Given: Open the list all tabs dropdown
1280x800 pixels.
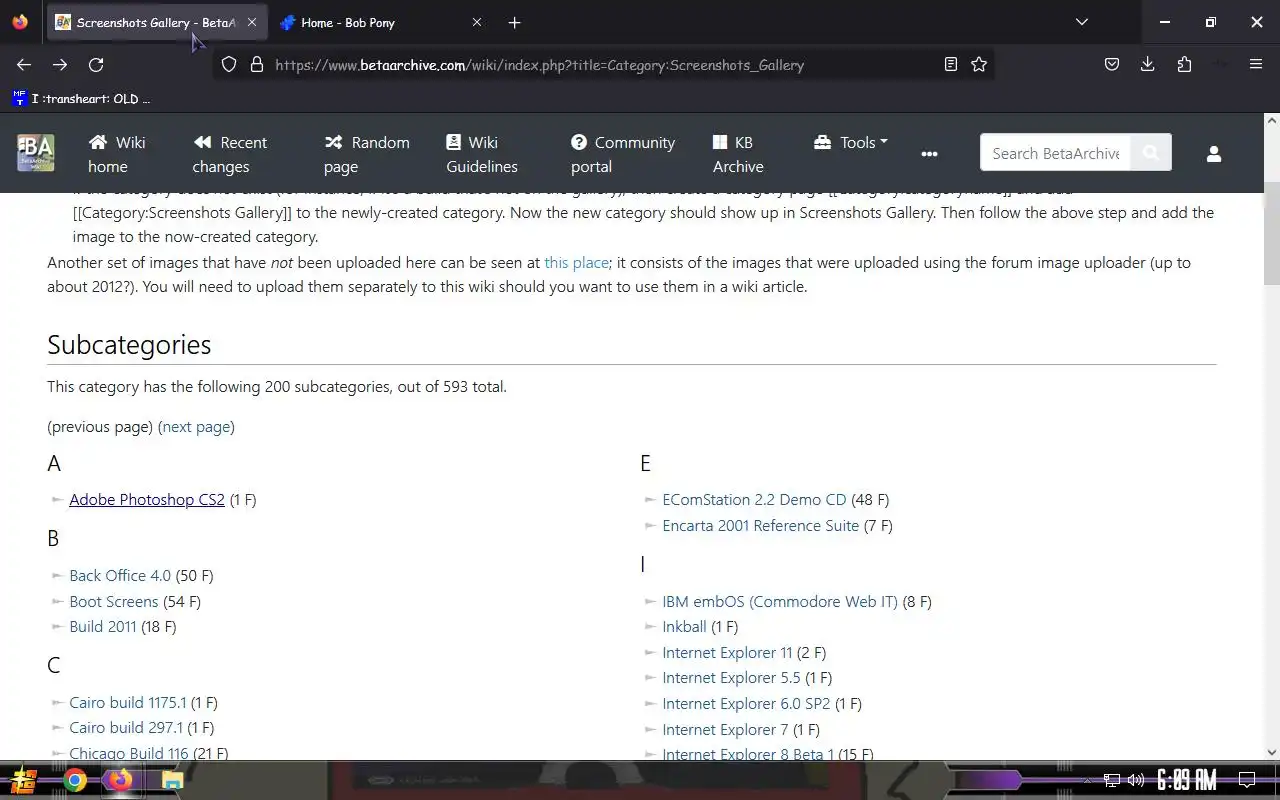Looking at the screenshot, I should (1081, 22).
